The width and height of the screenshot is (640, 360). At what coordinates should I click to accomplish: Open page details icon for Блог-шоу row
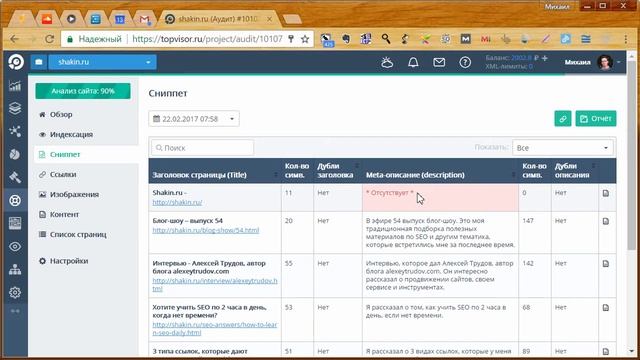[x=606, y=221]
